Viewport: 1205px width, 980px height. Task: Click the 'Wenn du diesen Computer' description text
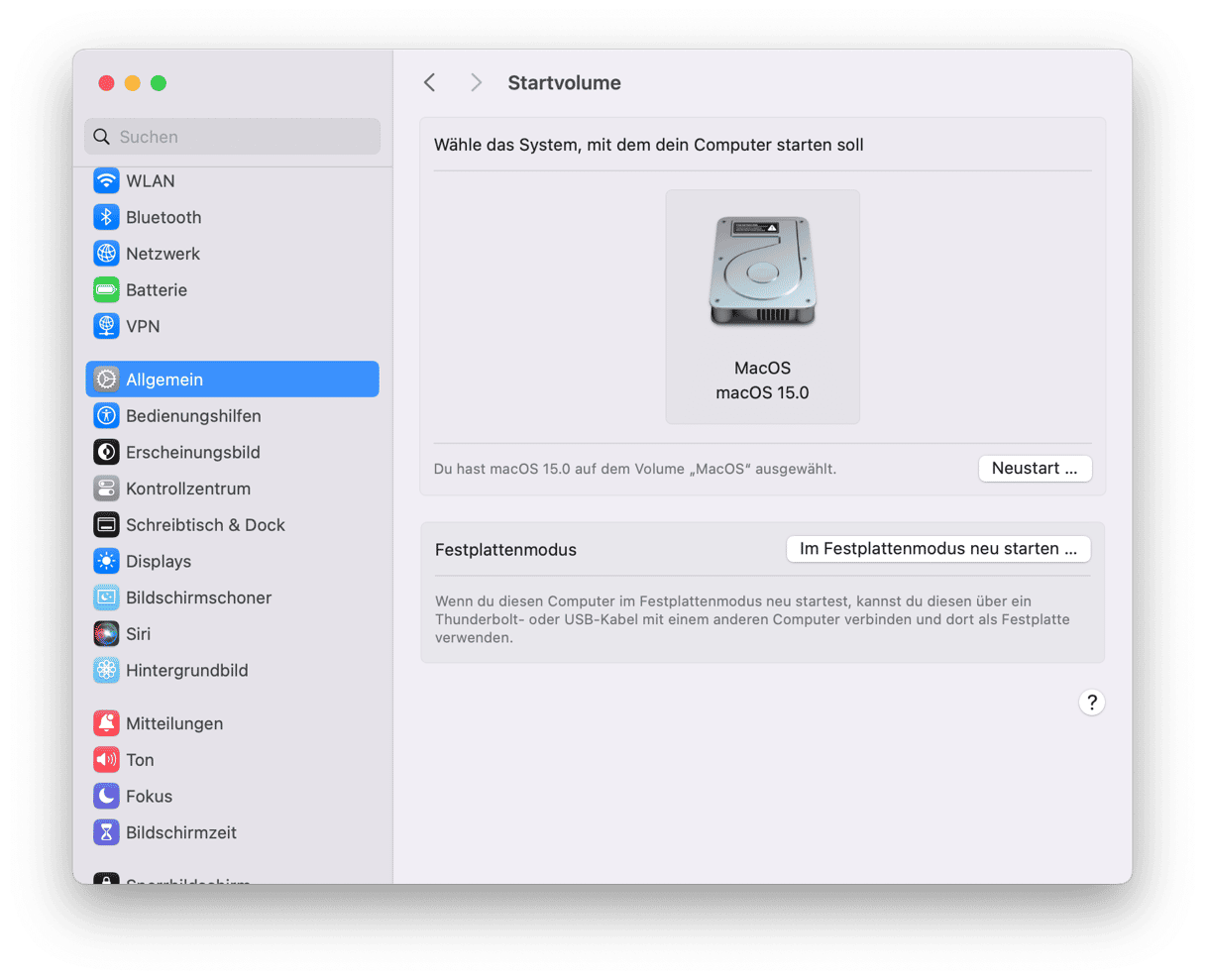point(752,619)
